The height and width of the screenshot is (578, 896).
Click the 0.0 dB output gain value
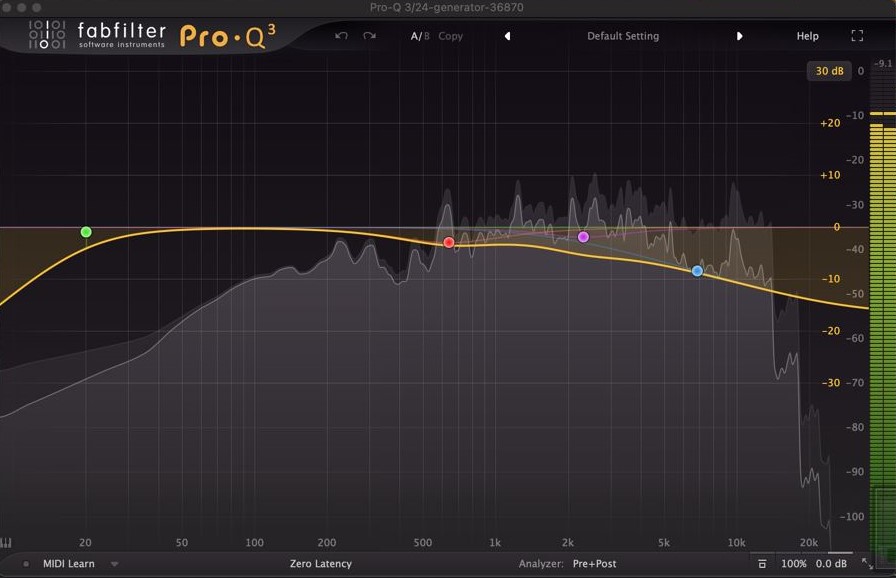831,564
